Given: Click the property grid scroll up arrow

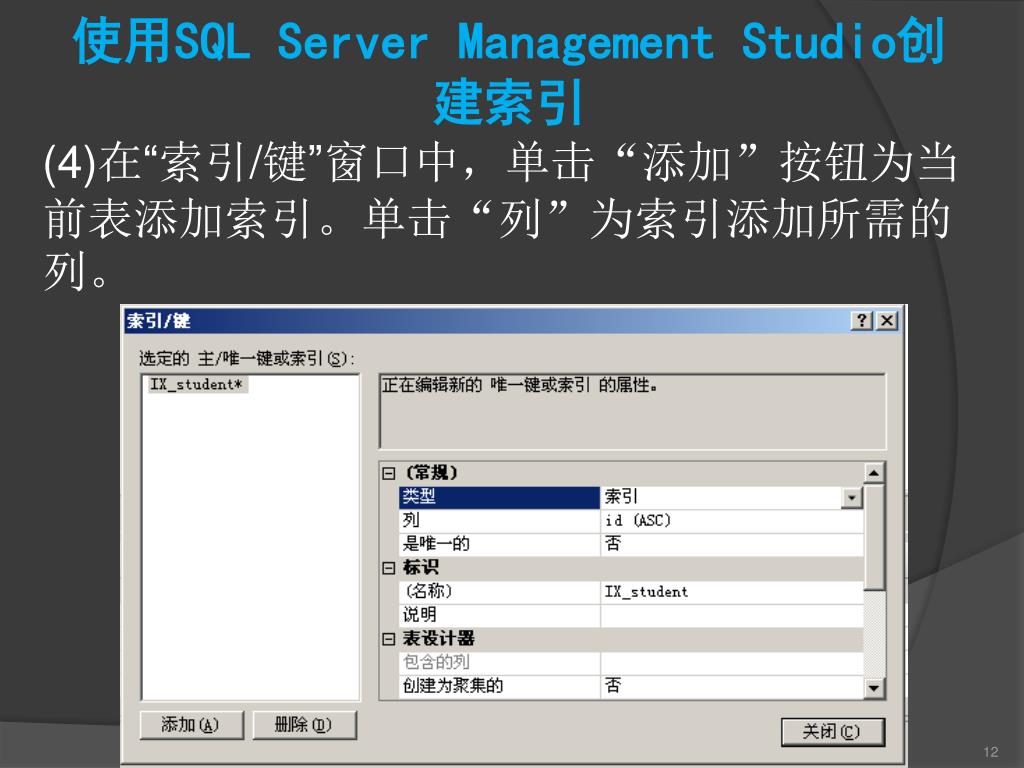Looking at the screenshot, I should 874,472.
